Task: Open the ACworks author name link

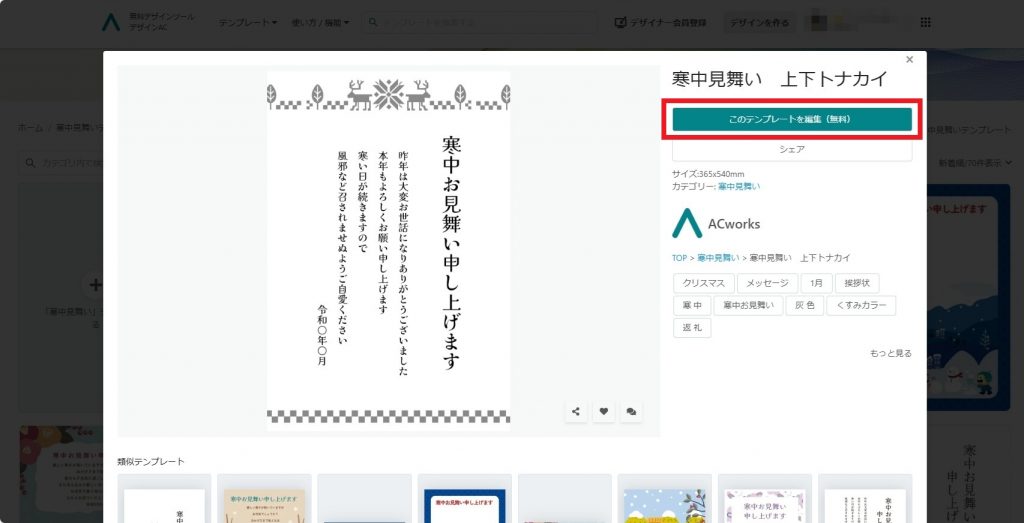Action: tap(734, 224)
